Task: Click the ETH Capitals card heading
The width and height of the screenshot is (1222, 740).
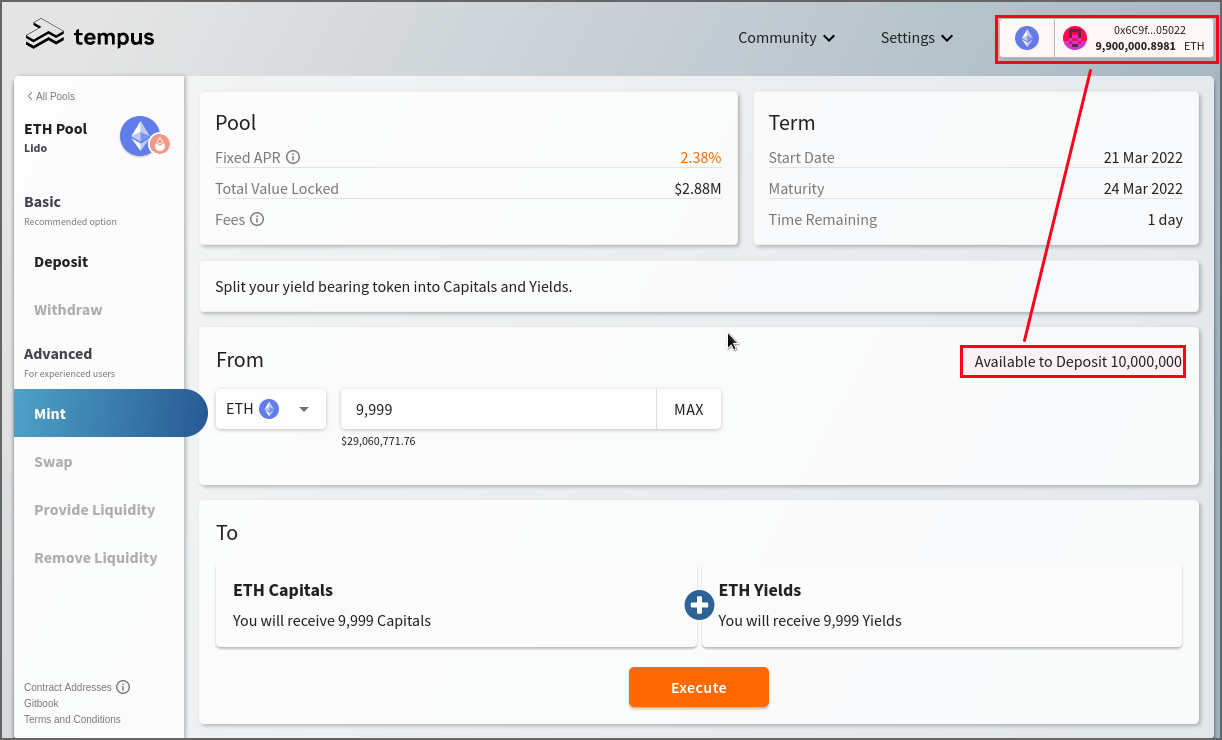Action: pyautogui.click(x=283, y=590)
